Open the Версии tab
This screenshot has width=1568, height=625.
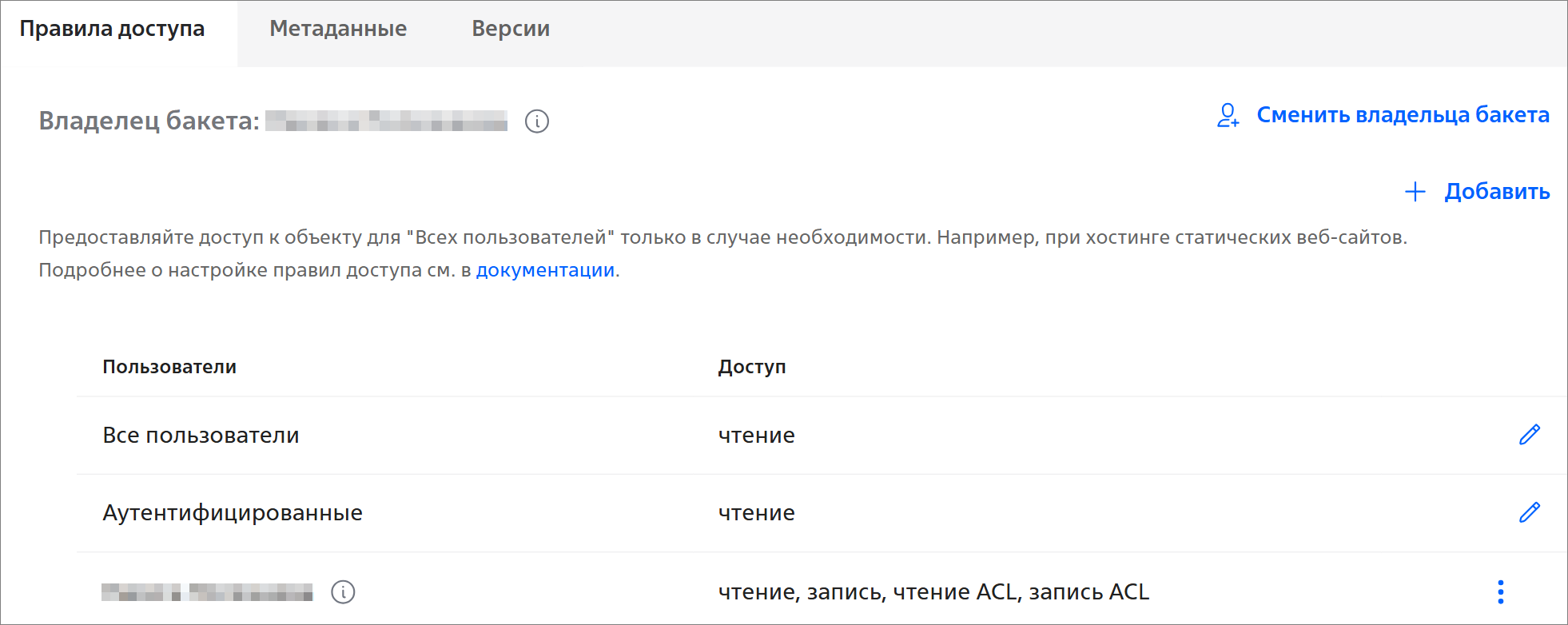click(510, 29)
